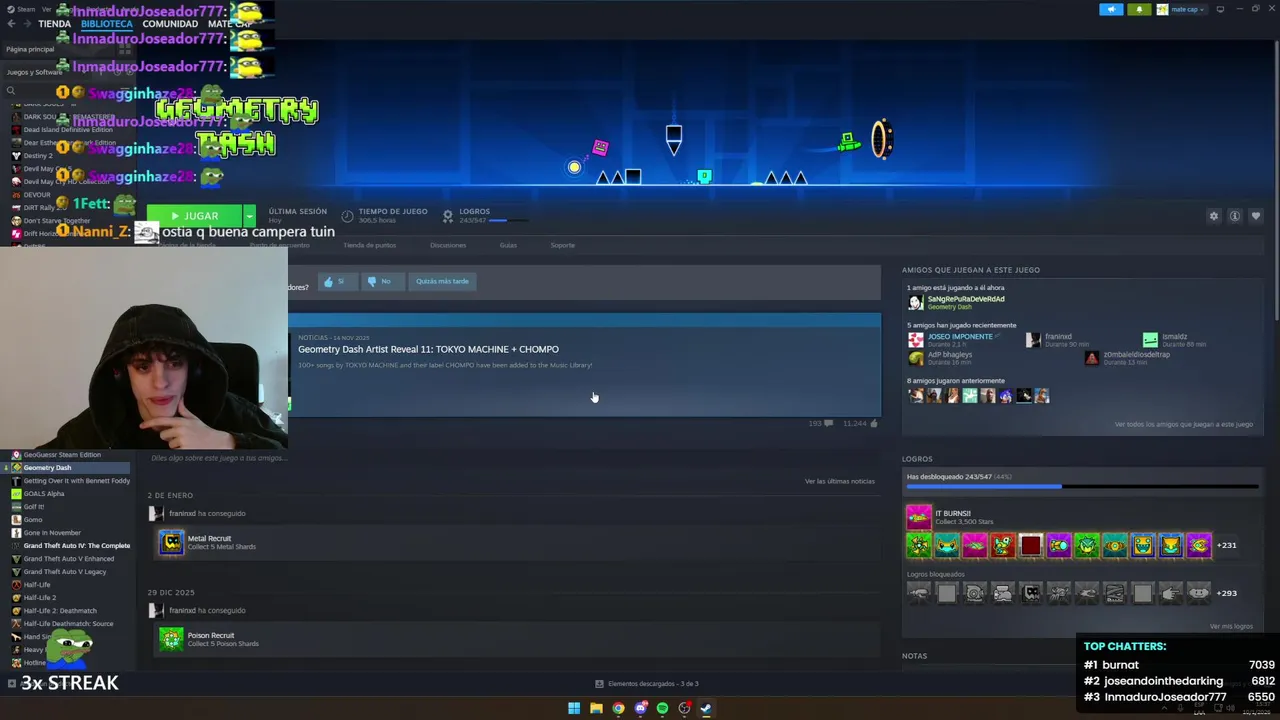The width and height of the screenshot is (1280, 720).
Task: Open the Poison Recruit achievement icon
Action: click(x=171, y=639)
